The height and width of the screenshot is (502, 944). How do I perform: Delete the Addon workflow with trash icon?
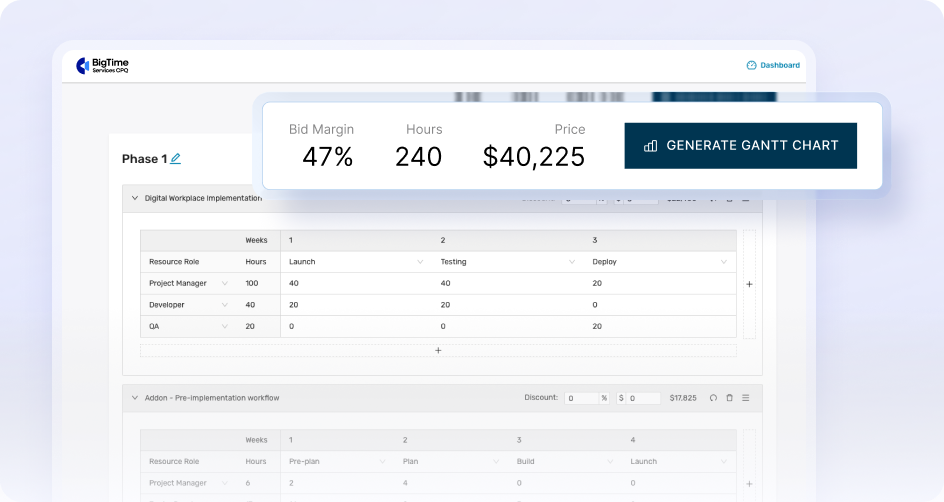tap(729, 398)
